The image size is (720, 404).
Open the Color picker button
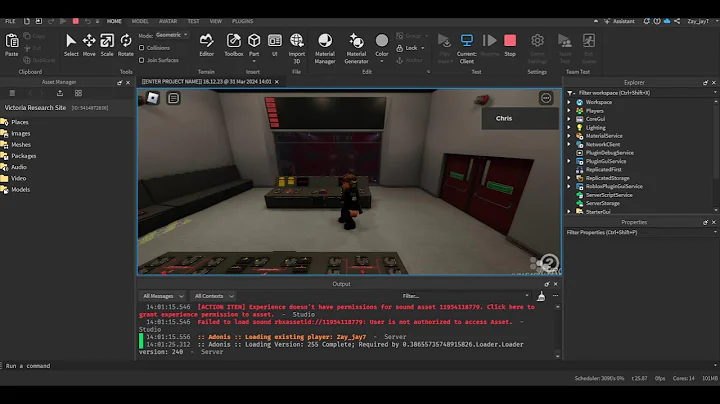click(382, 45)
